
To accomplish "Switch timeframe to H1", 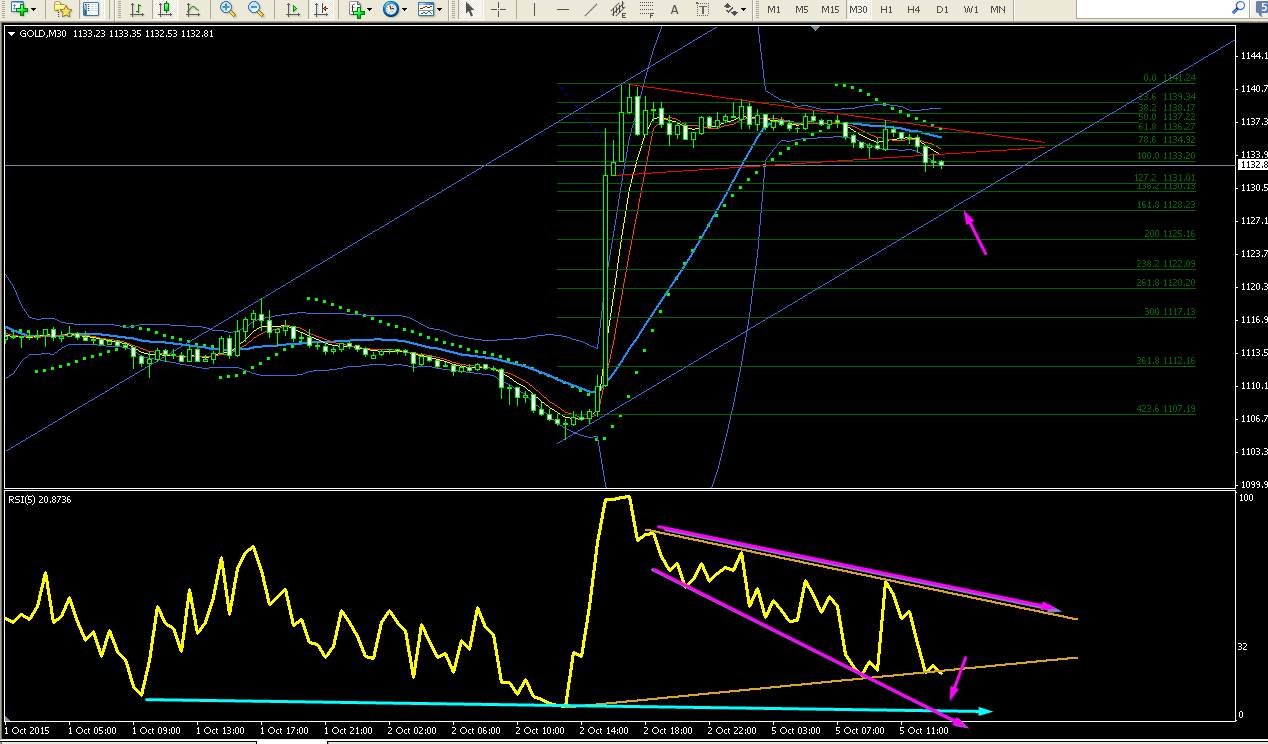I will [886, 9].
